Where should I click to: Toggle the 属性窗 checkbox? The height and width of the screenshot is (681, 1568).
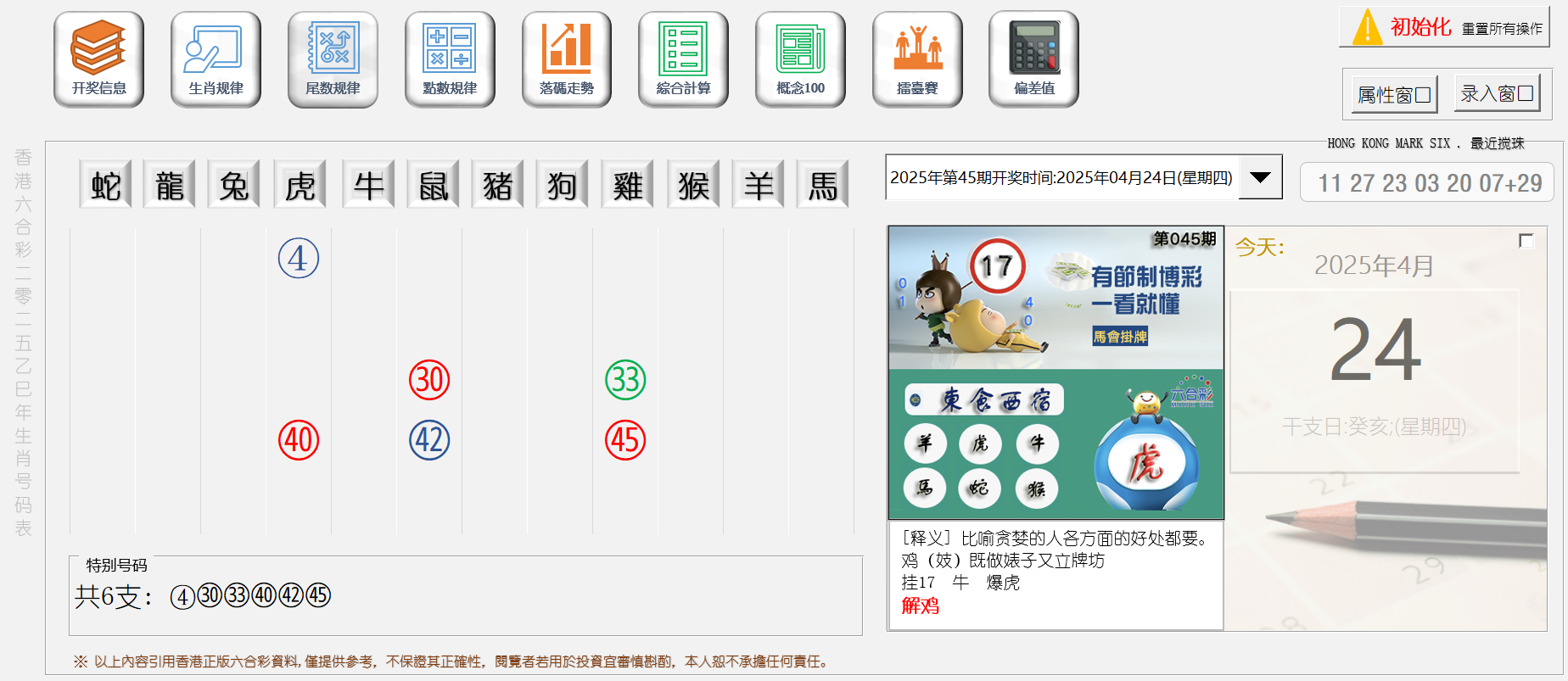pyautogui.click(x=1423, y=95)
